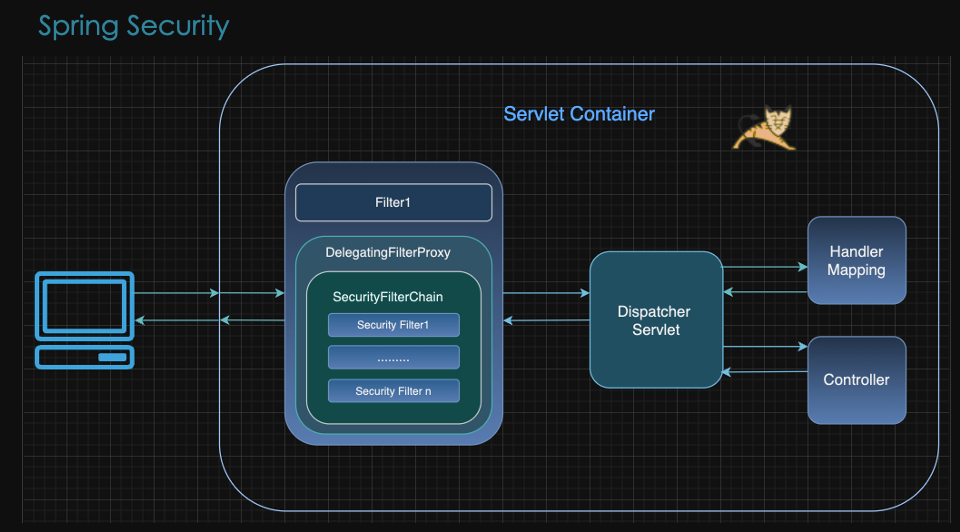Click arrow pointing into Controller box
Screen dimensions: 960x532
pyautogui.click(x=765, y=347)
